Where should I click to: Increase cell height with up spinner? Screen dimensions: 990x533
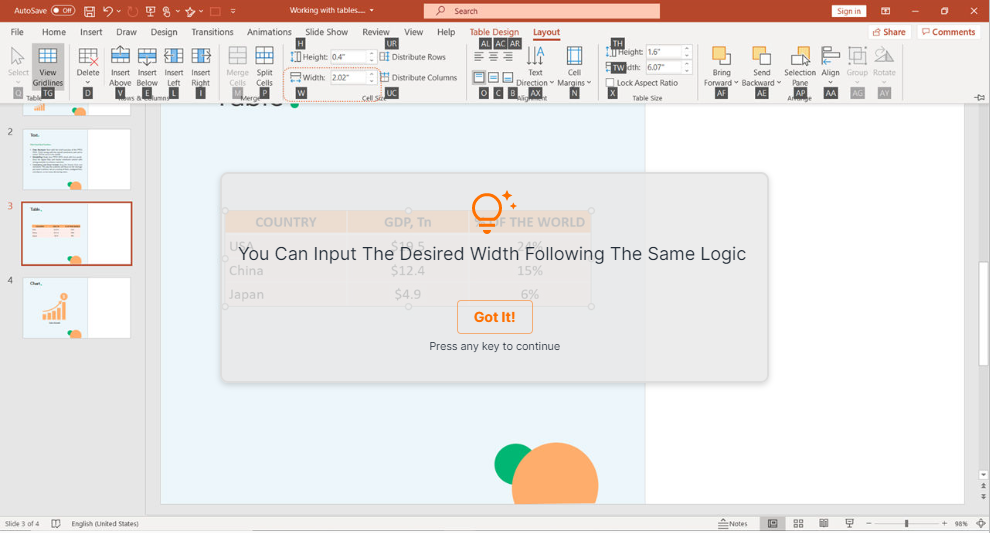pyautogui.click(x=371, y=54)
